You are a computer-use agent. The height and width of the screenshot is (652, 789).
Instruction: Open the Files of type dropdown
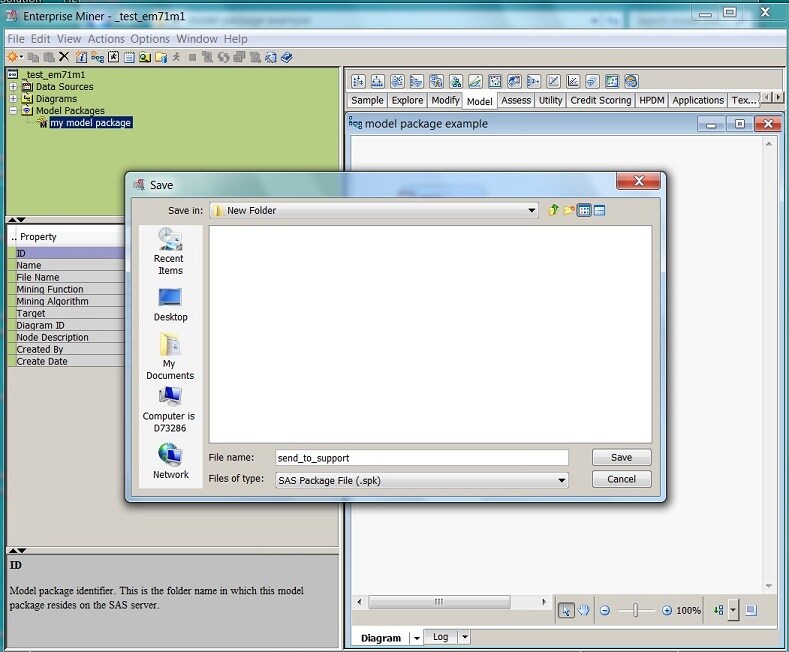pos(562,480)
